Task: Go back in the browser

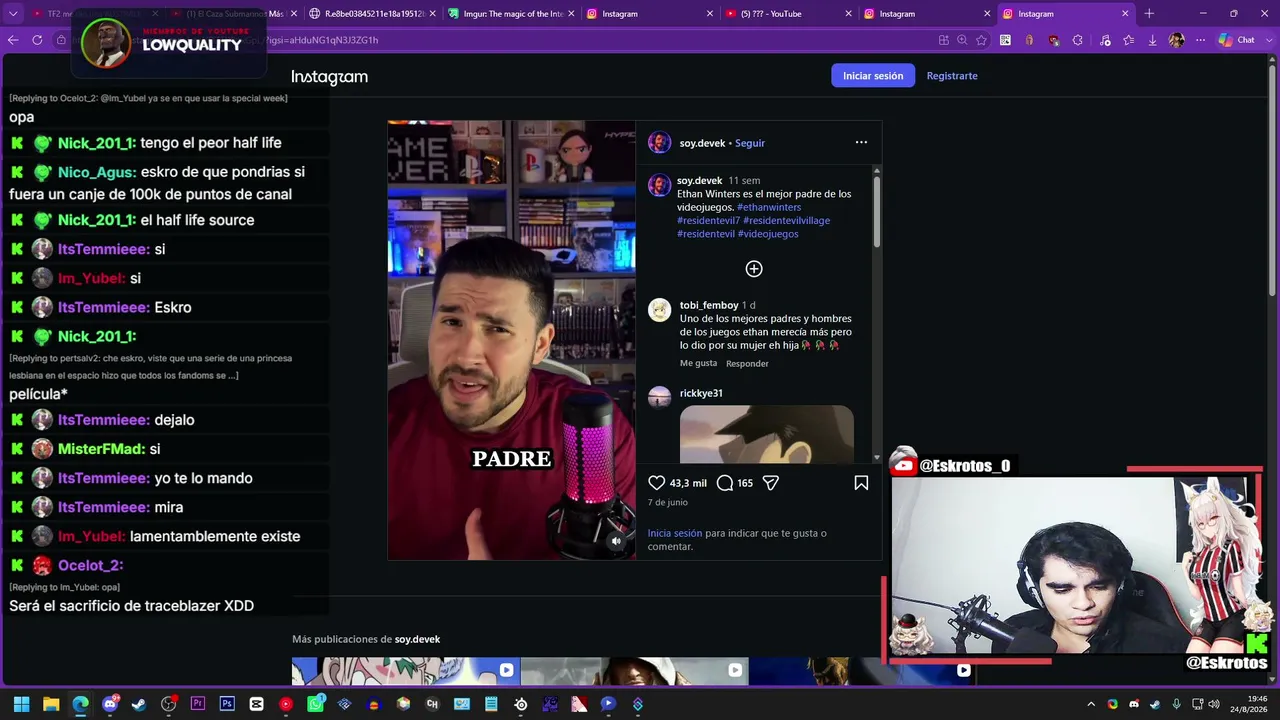Action: (x=13, y=40)
